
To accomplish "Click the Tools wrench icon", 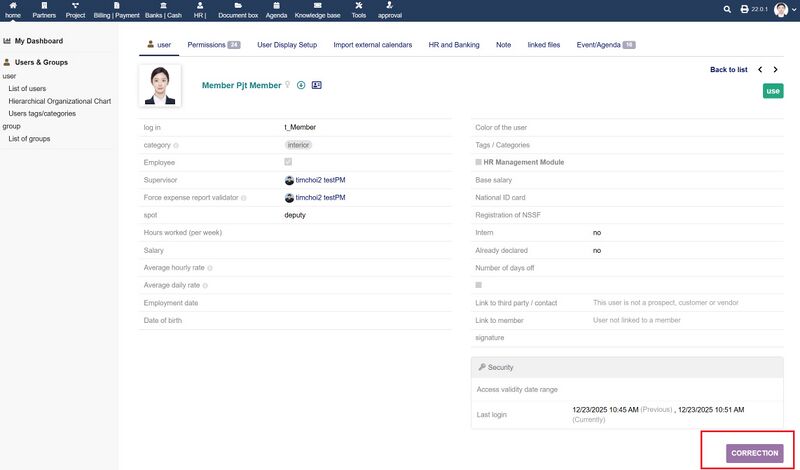I will click(x=359, y=6).
